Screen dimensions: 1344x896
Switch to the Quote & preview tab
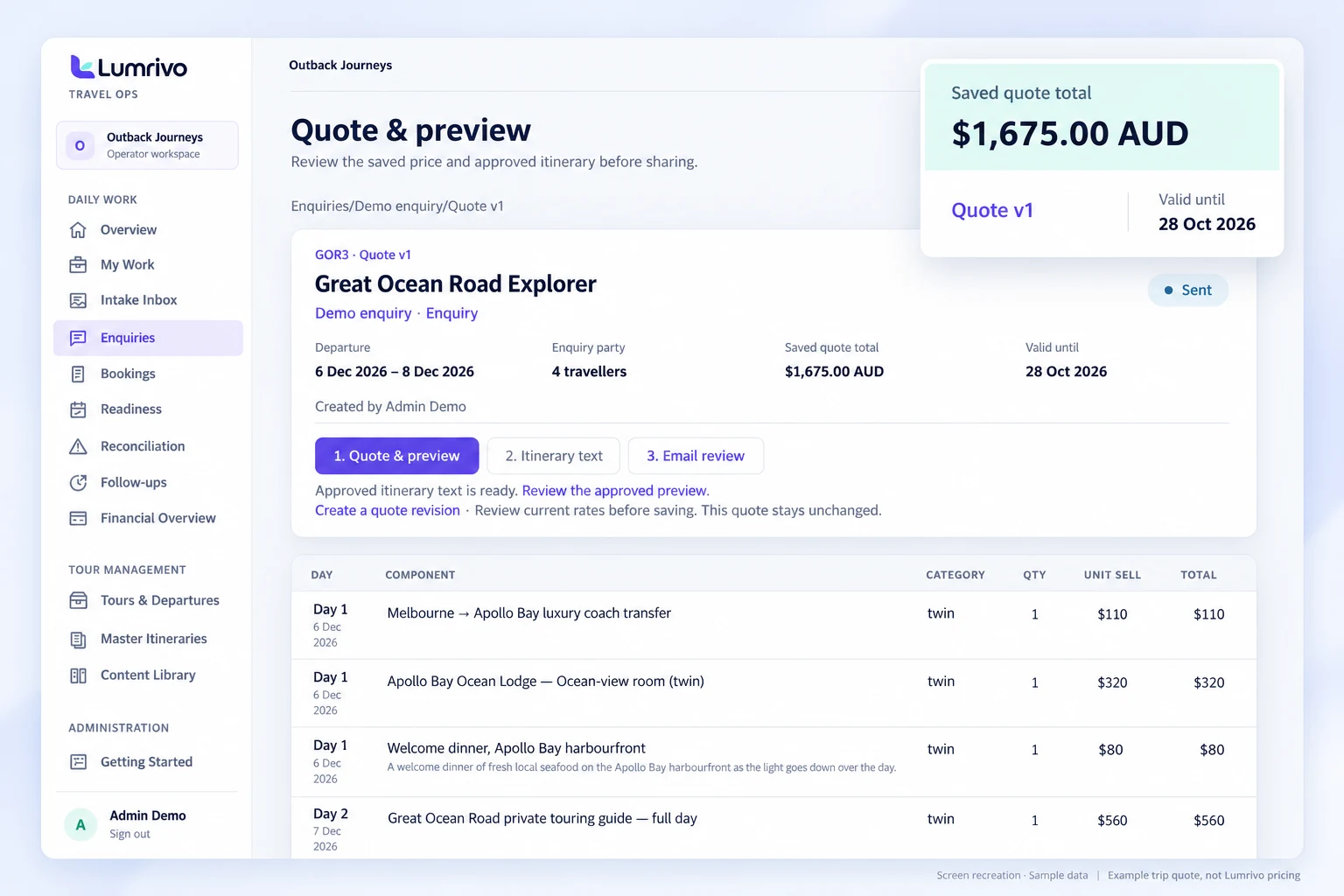tap(396, 456)
